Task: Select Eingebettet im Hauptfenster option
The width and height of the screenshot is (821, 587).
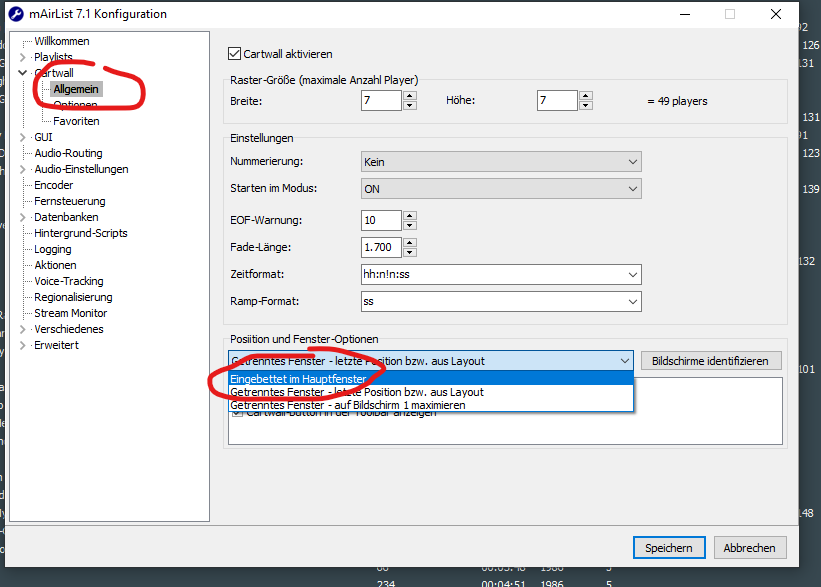Action: click(x=431, y=379)
